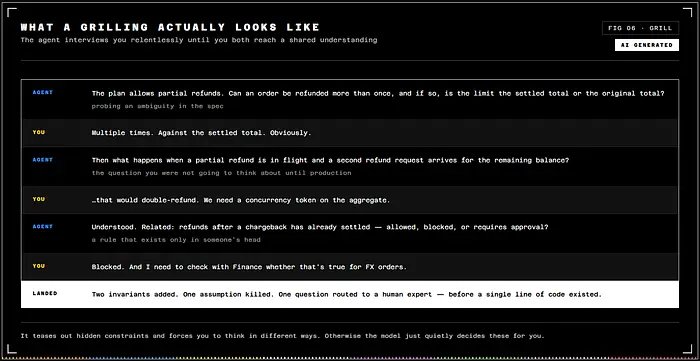Select the heading 'WHAT A GRILLING ACTUALLY LOOKS LIKE'
The height and width of the screenshot is (361, 700).
click(170, 27)
